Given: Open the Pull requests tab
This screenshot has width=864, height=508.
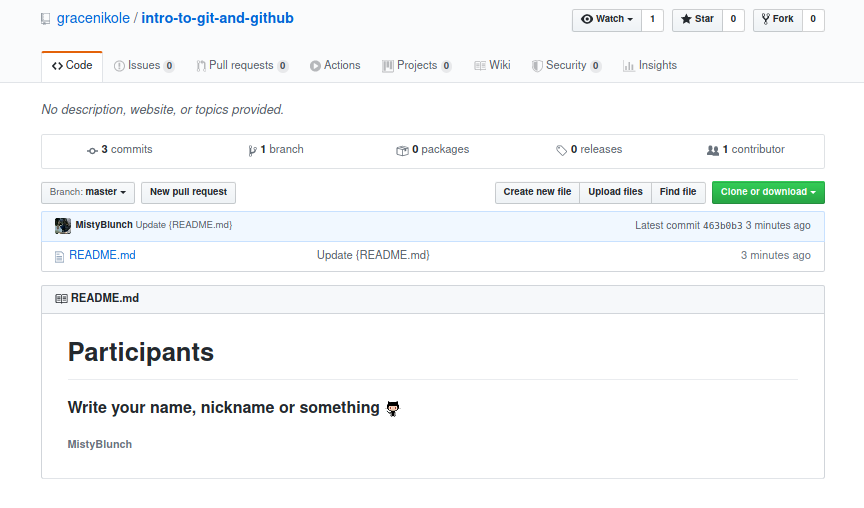Looking at the screenshot, I should pos(242,66).
